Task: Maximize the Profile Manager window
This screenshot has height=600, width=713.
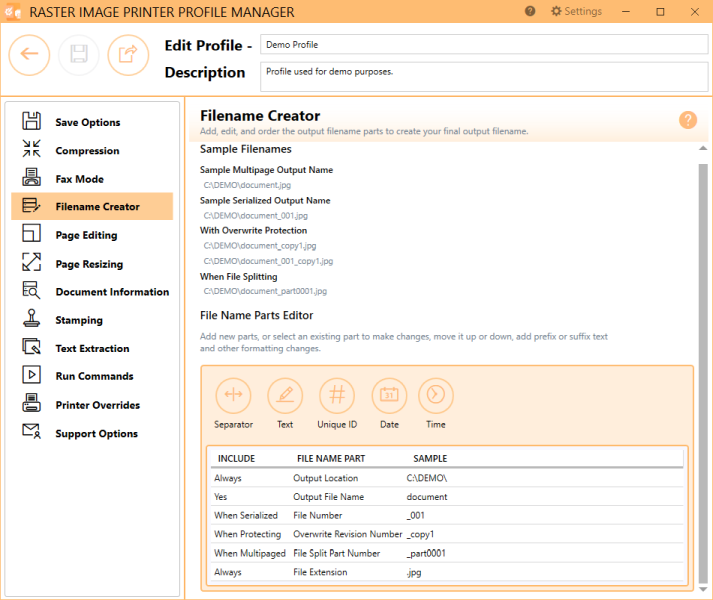Action: pyautogui.click(x=660, y=11)
